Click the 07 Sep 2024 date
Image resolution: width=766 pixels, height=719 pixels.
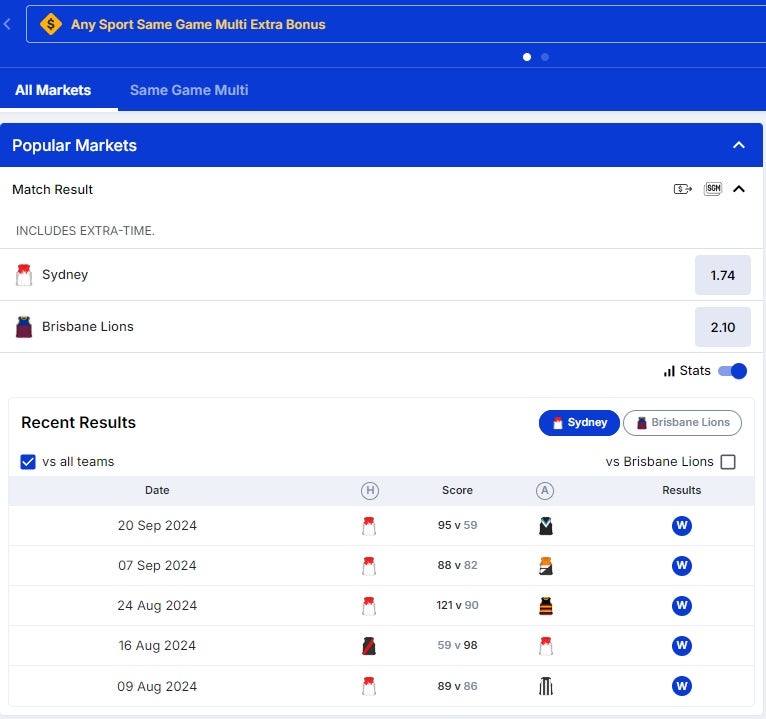click(x=157, y=566)
